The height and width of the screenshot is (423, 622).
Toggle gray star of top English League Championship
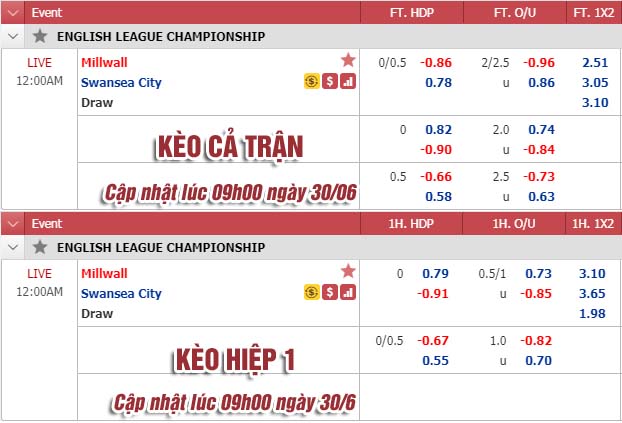[x=40, y=36]
